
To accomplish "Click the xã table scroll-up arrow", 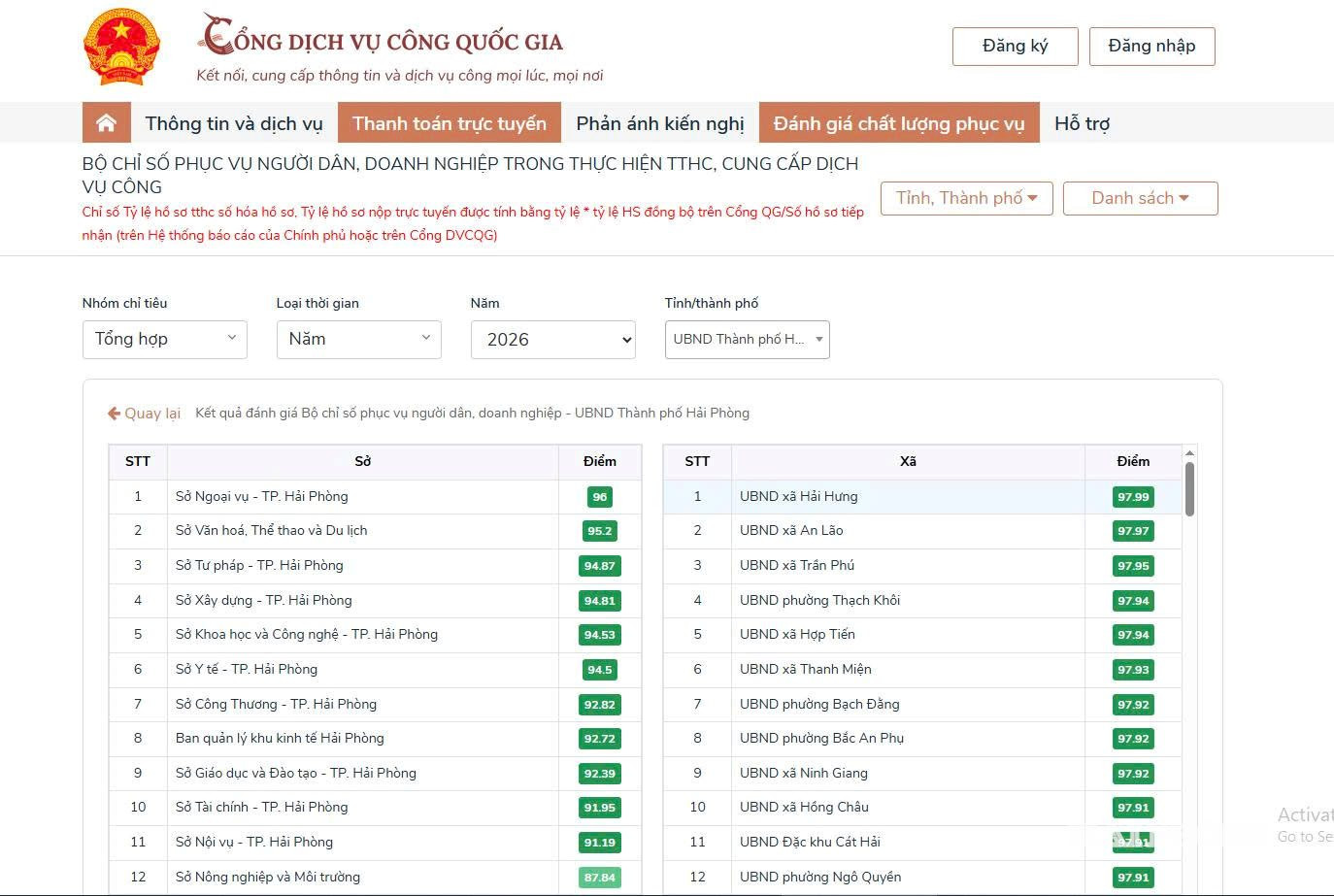I will (1189, 453).
